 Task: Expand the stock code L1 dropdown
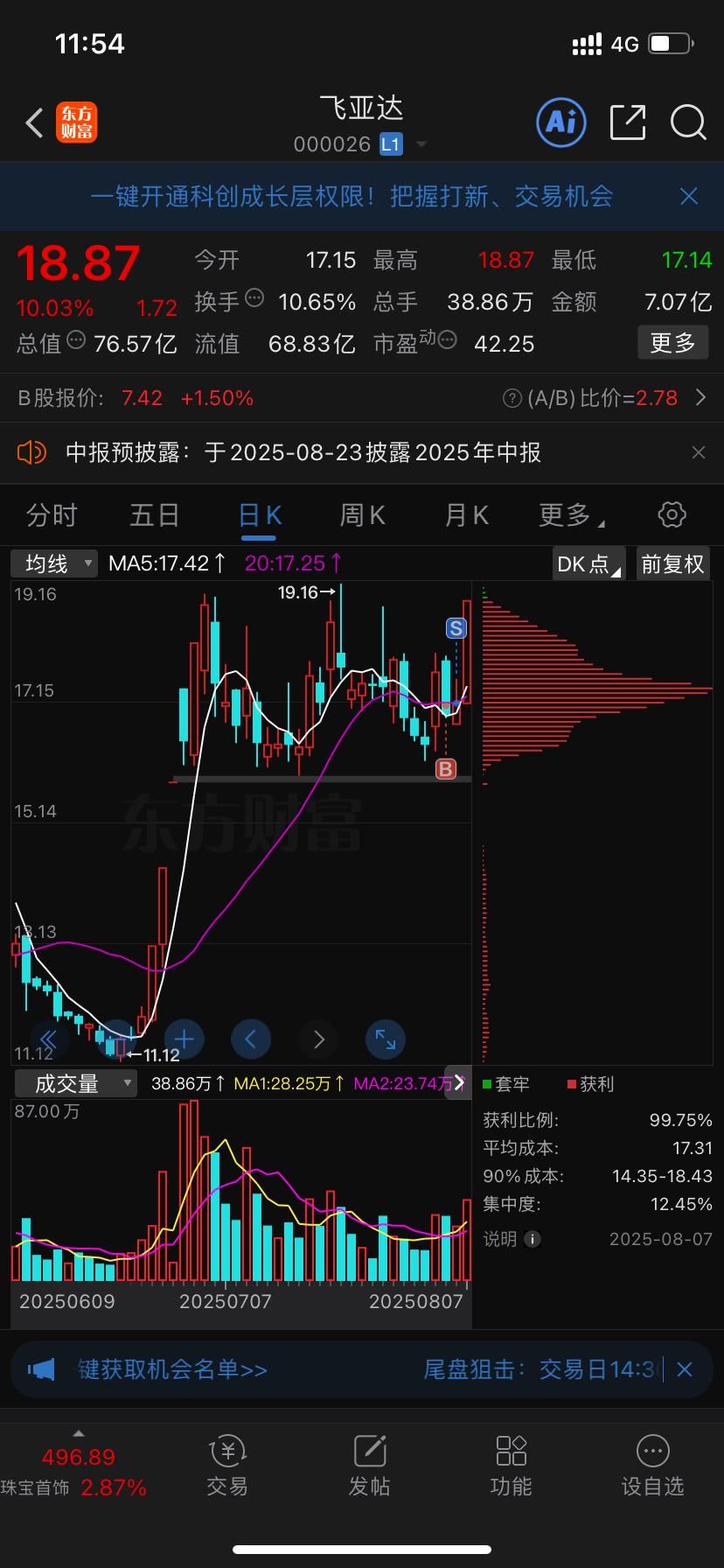pyautogui.click(x=421, y=144)
